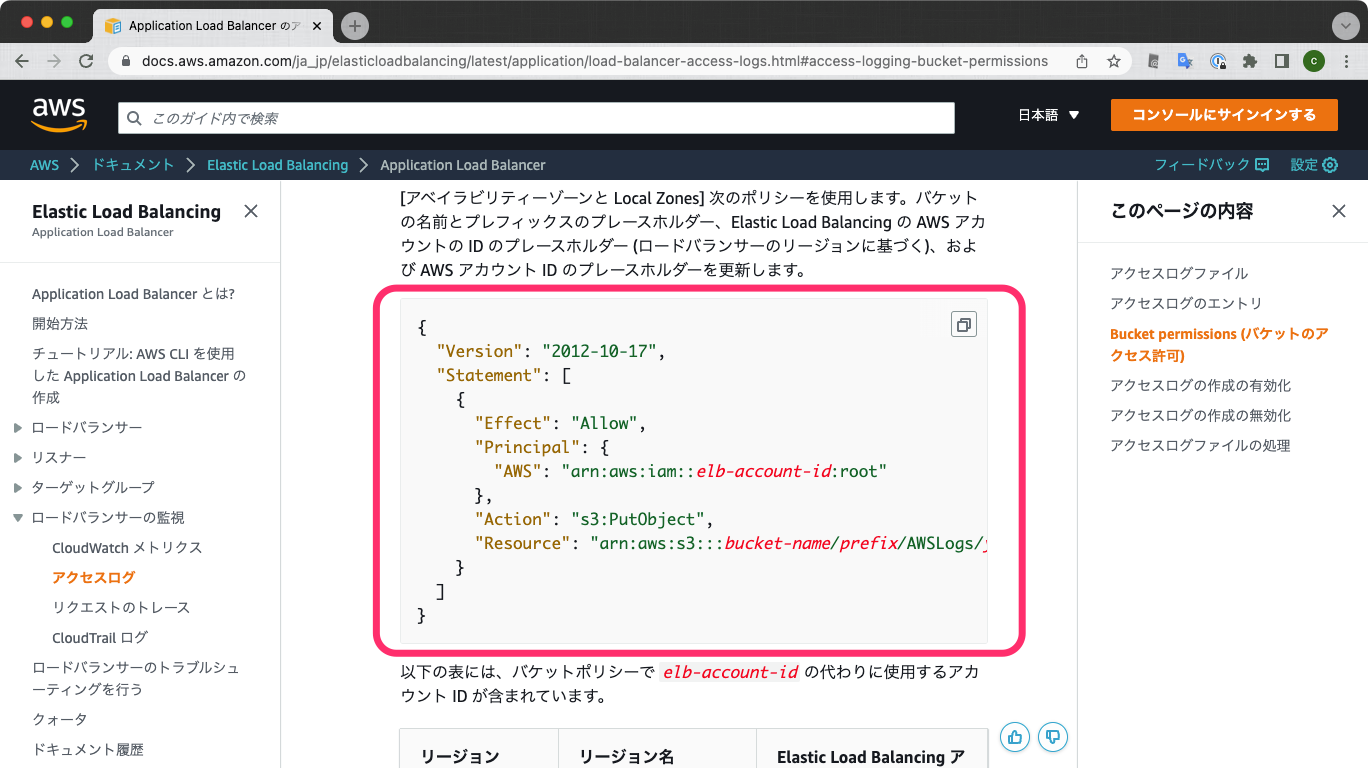Click "s3:PutObject" value in code
The height and width of the screenshot is (768, 1368).
[x=637, y=520]
